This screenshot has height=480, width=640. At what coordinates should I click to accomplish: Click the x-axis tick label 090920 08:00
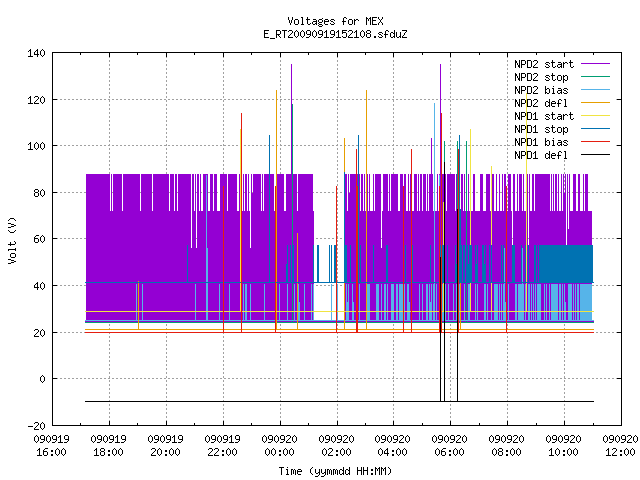507,446
